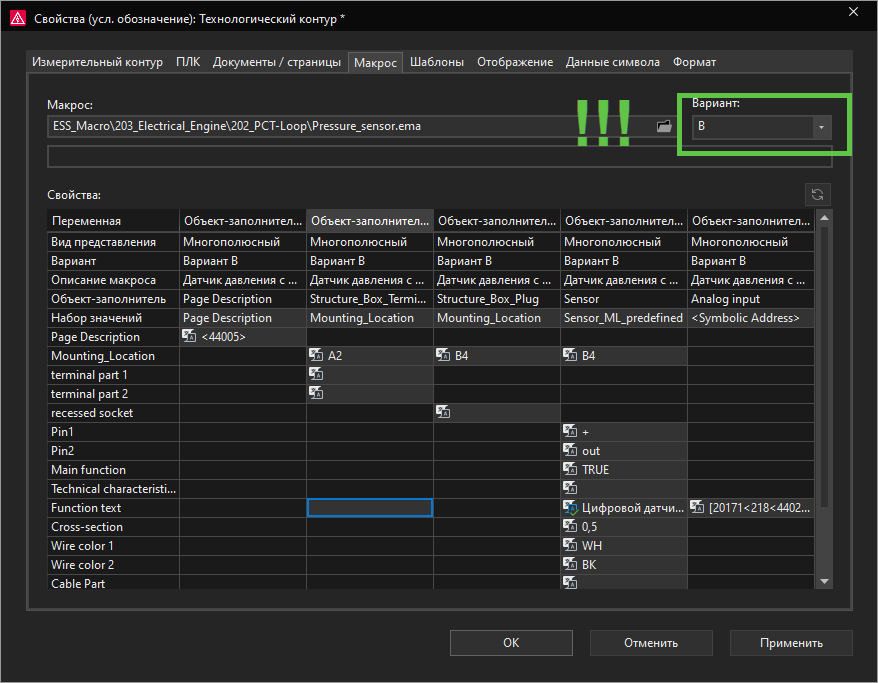Click the globe icon in Function text row
The image size is (878, 683).
click(x=570, y=508)
